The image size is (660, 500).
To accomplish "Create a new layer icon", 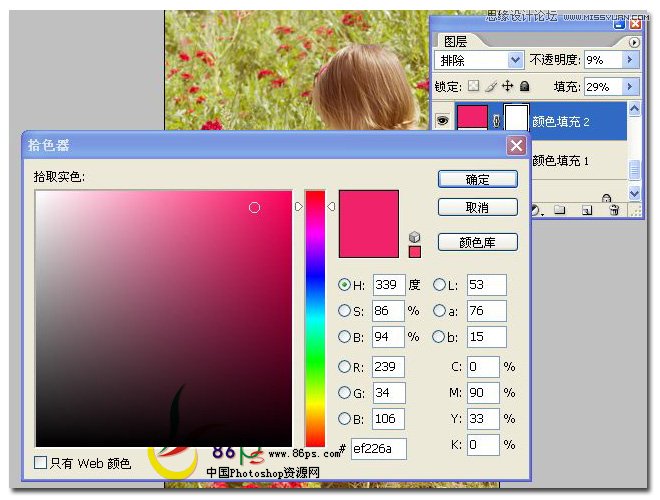I will [587, 210].
